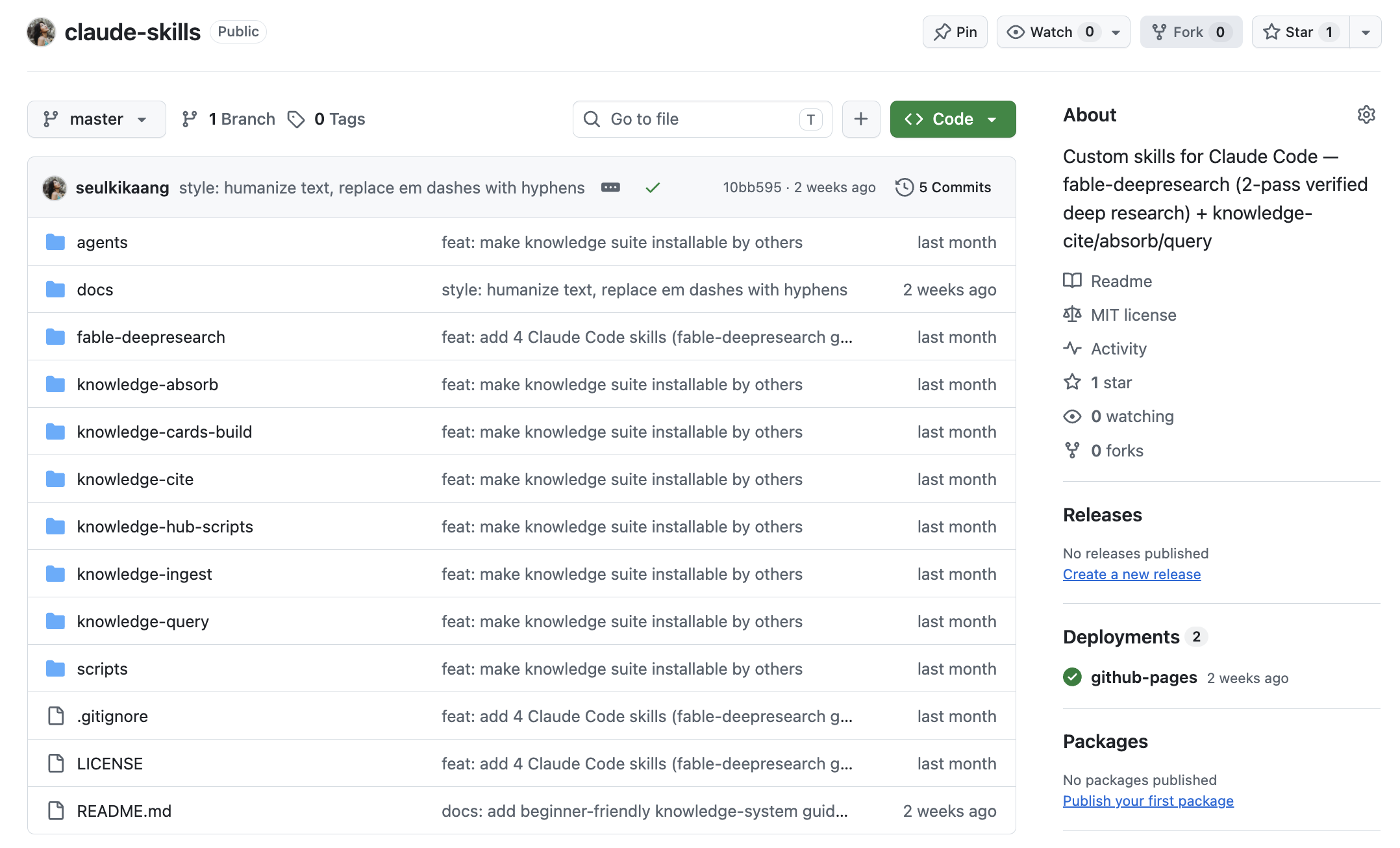Screen dimensions: 1400x848
Task: Click the magnifier icon in Go to file
Action: (592, 119)
